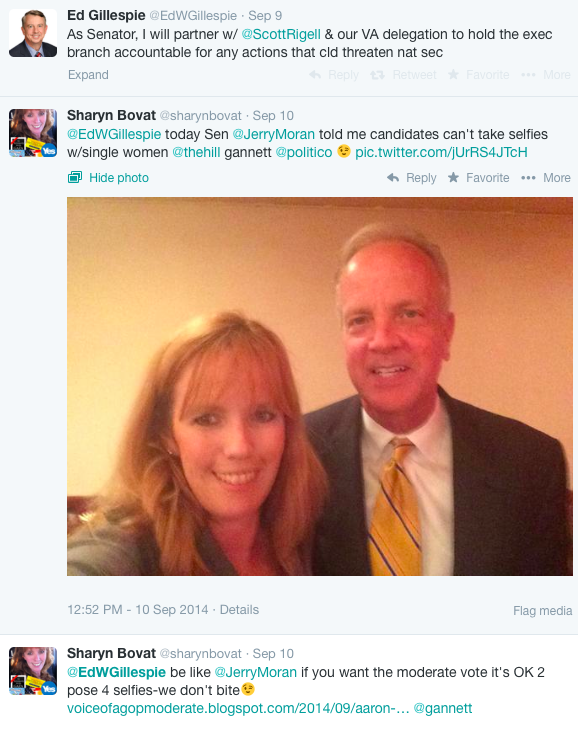This screenshot has height=730, width=578.
Task: Open the voiceofagopmoderate.blogspot.com link
Action: [238, 709]
